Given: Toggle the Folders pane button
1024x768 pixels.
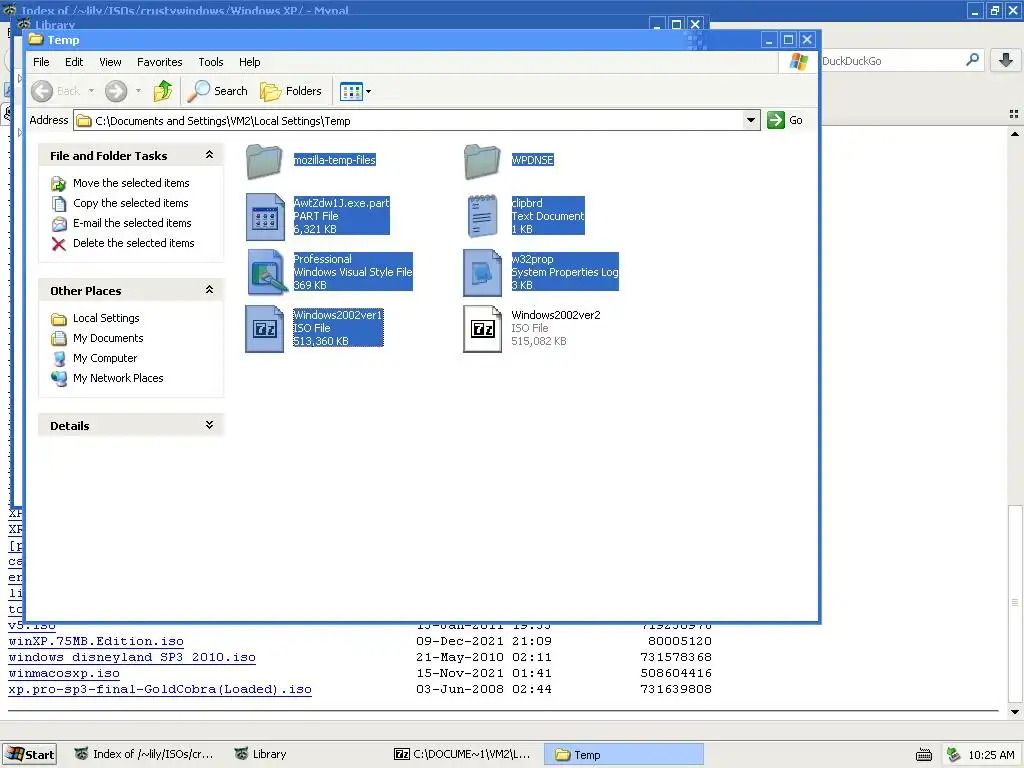Looking at the screenshot, I should pyautogui.click(x=291, y=91).
